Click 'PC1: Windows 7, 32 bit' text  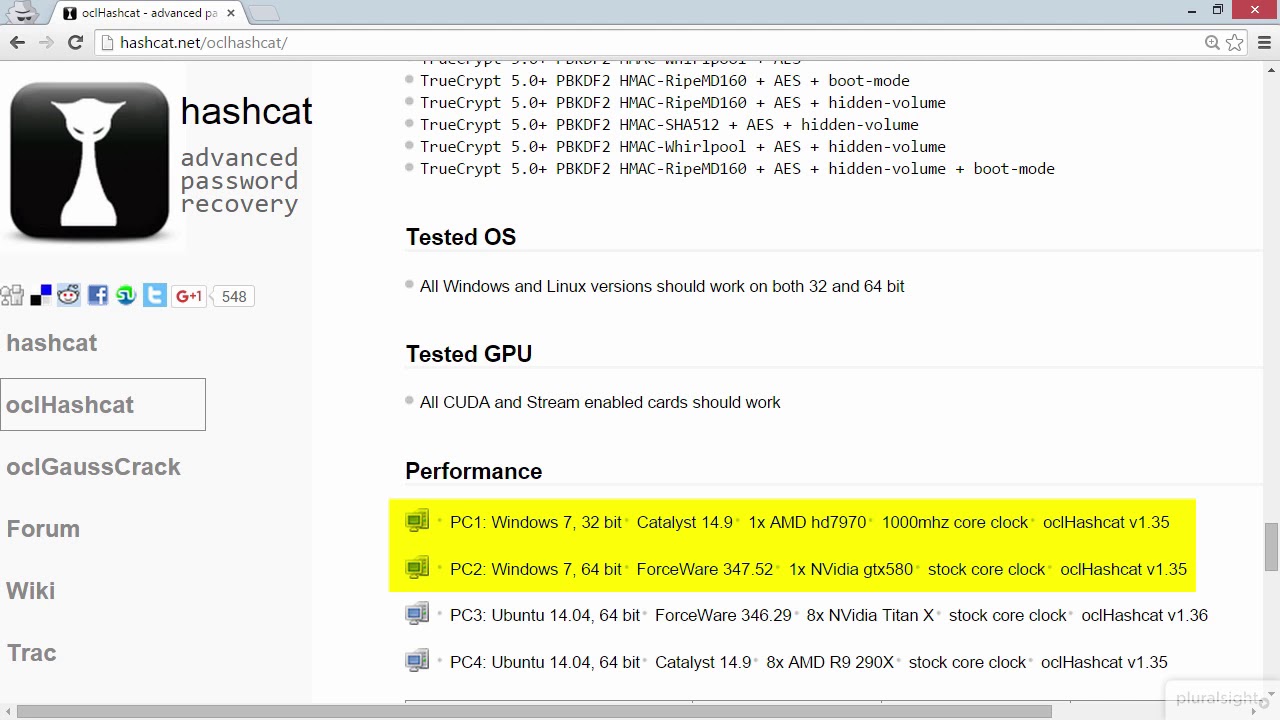[536, 522]
